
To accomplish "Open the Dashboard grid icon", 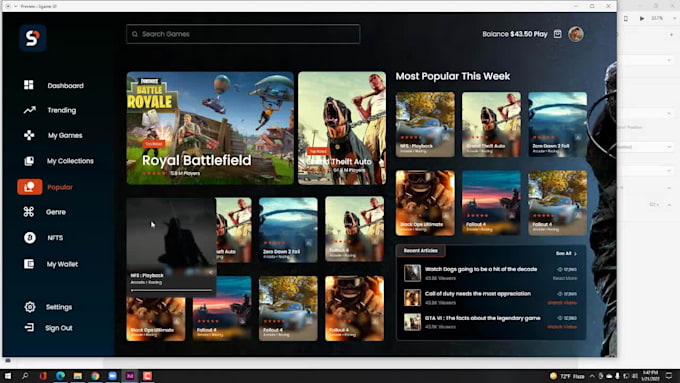I will pos(29,85).
